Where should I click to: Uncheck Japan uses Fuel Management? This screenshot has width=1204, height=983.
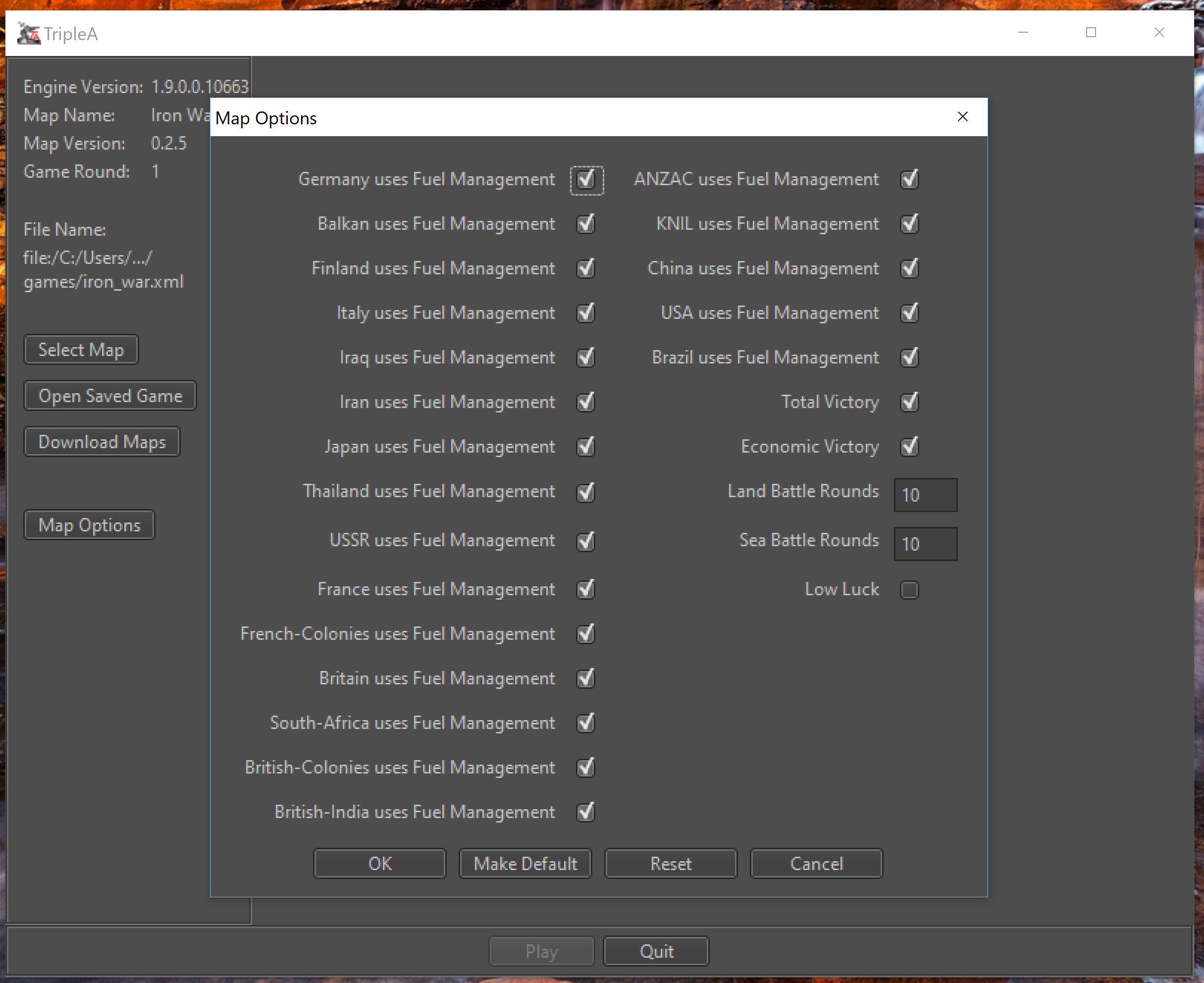(x=586, y=447)
